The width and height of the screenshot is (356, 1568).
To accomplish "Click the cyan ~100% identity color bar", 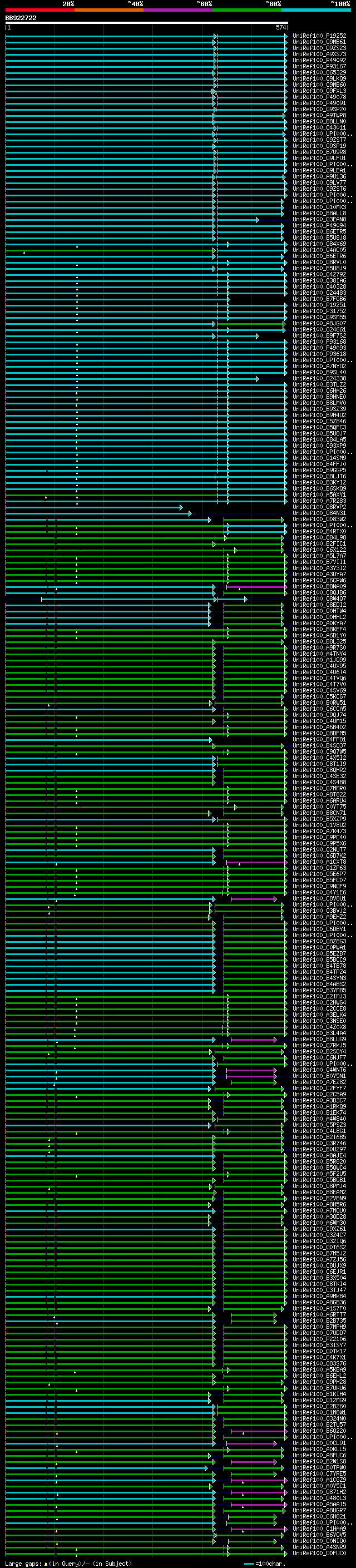I will (x=316, y=10).
